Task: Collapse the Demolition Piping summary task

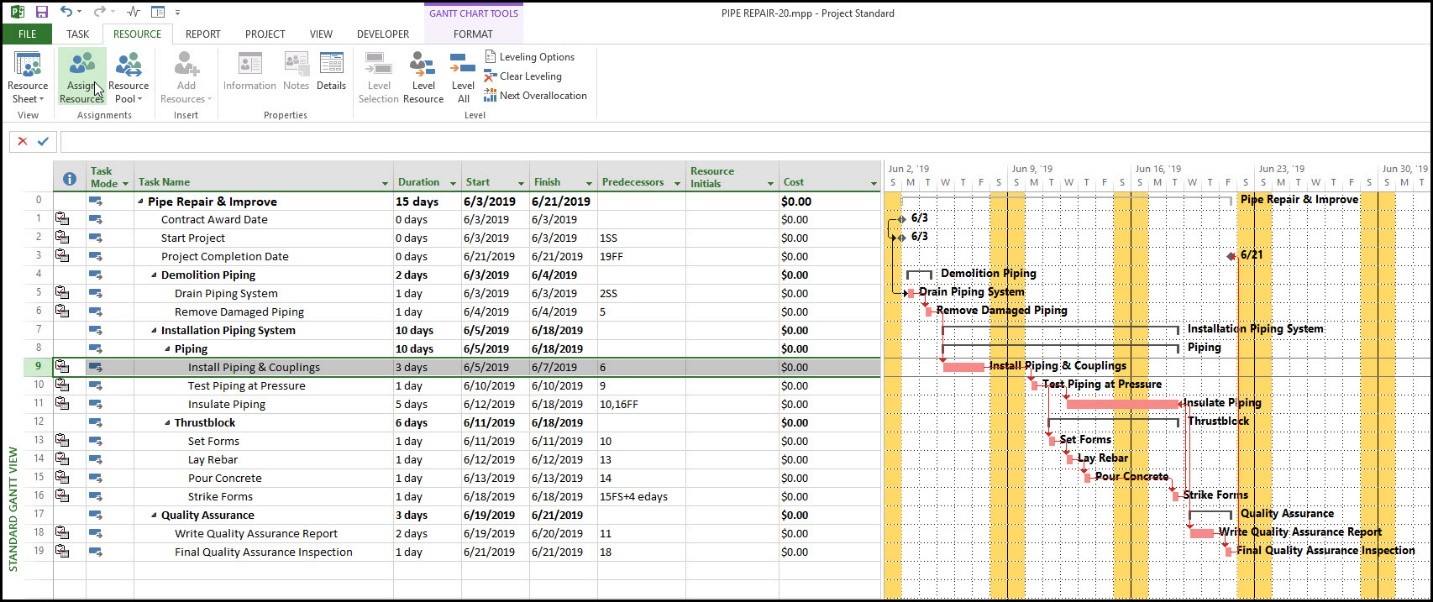Action: 154,275
